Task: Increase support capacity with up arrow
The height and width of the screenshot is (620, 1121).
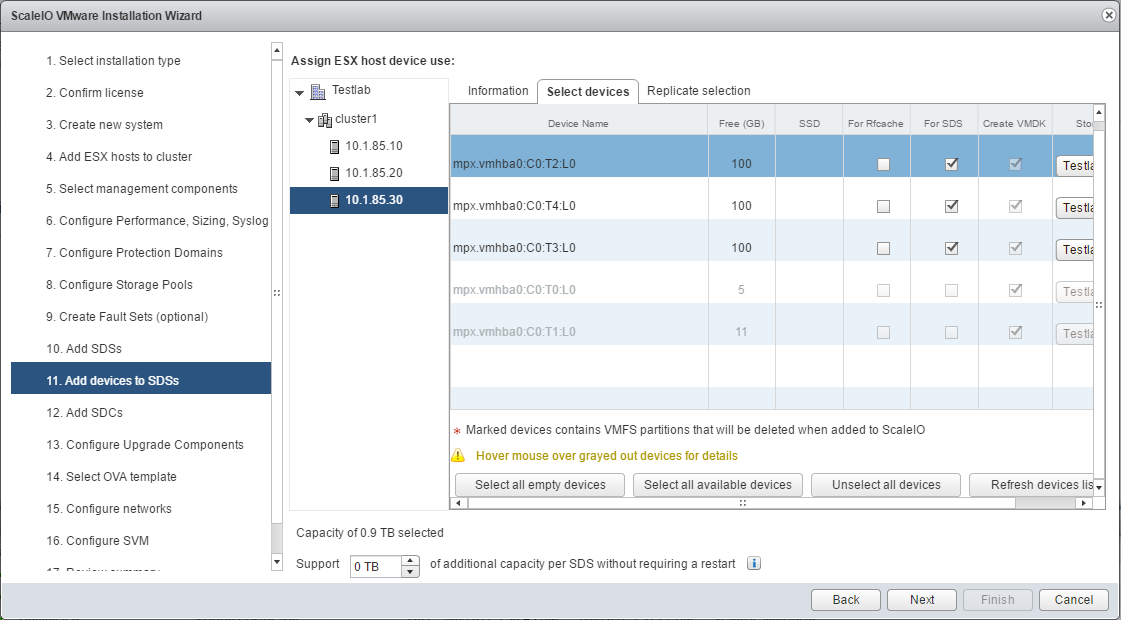Action: pos(410,561)
